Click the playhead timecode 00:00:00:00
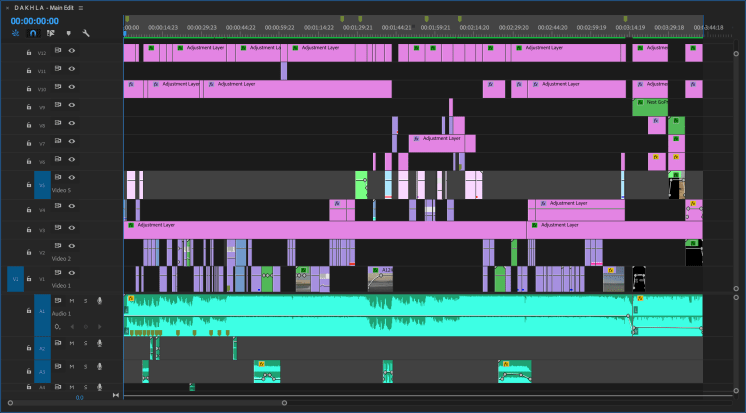746x413 pixels. [35, 20]
